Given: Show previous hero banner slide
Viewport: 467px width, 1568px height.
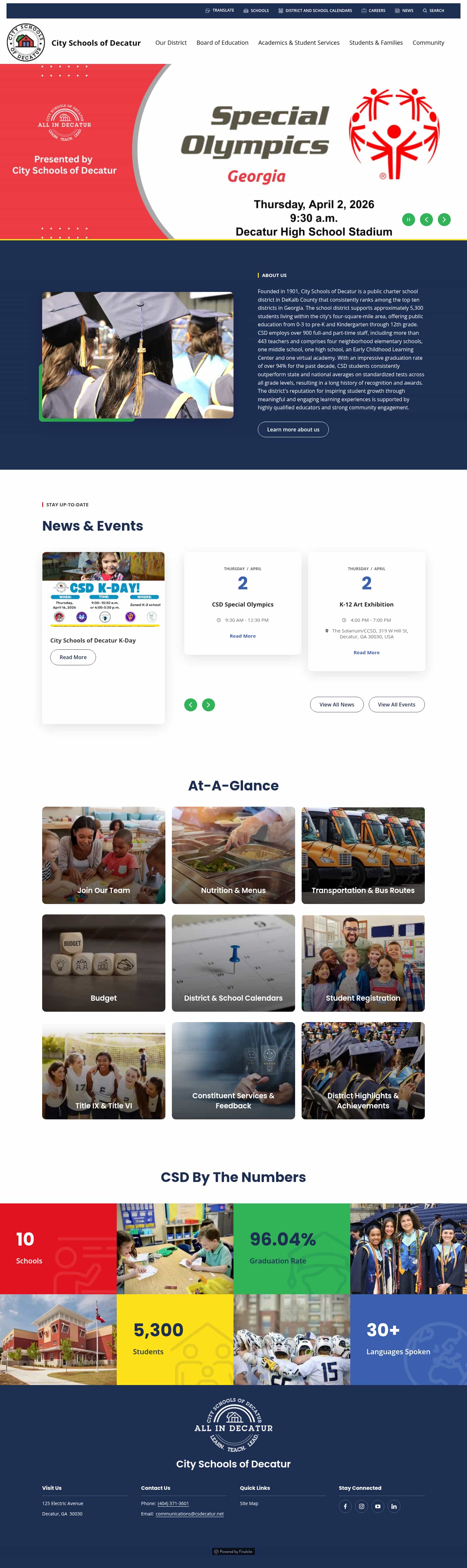Looking at the screenshot, I should click(426, 219).
